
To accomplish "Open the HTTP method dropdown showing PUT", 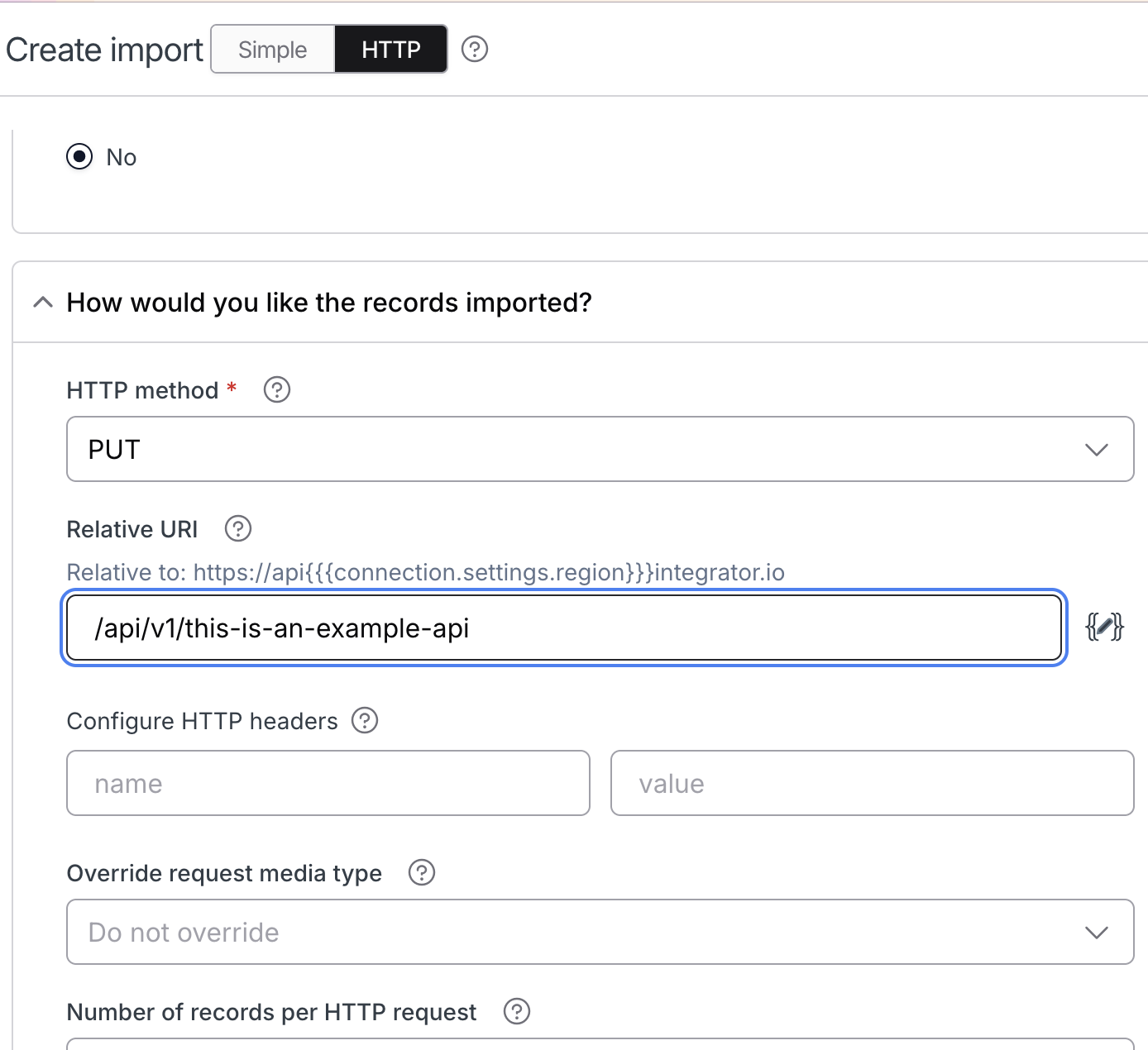I will 600,449.
